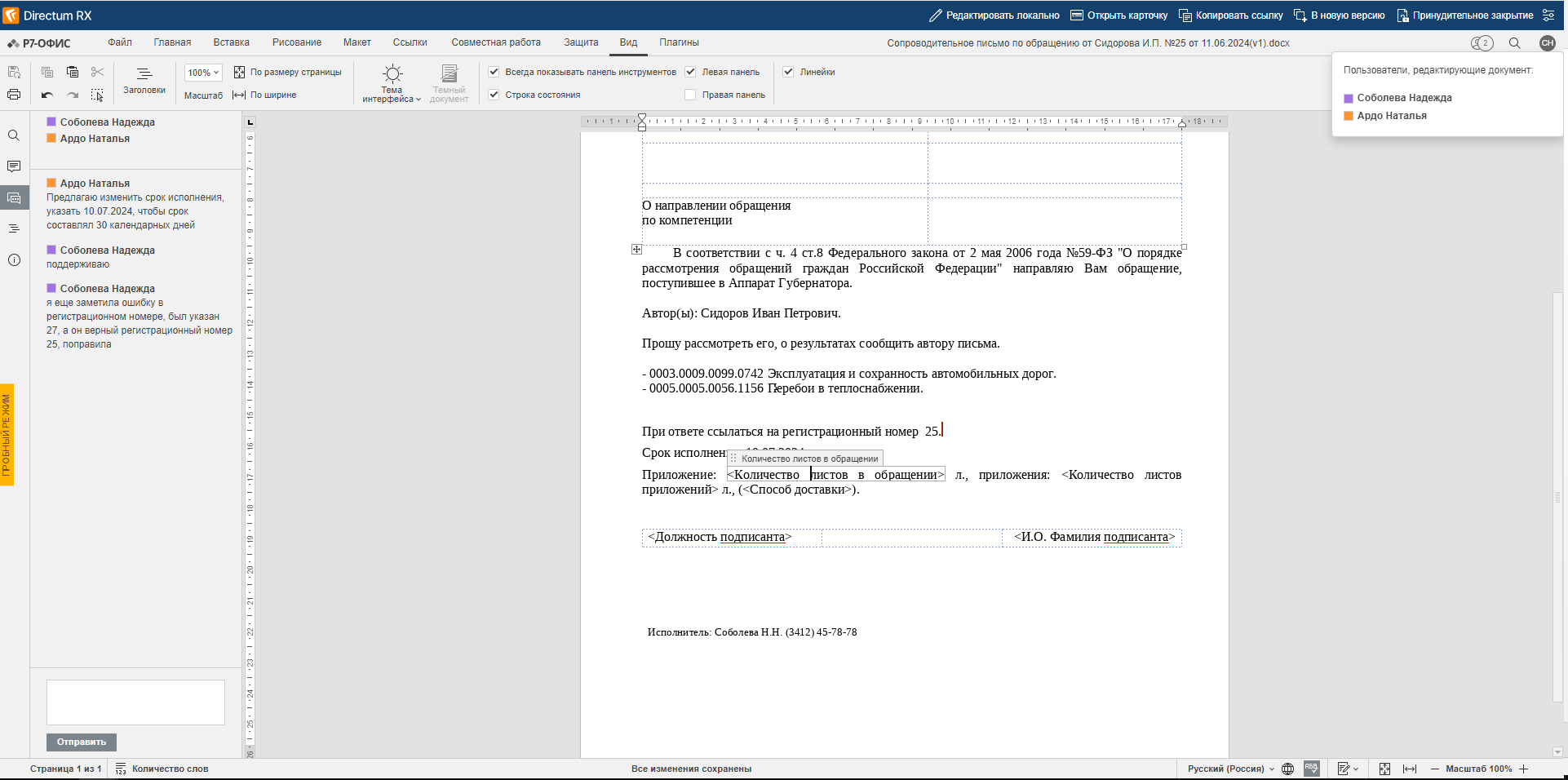Click the Отправить chat button
This screenshot has width=1568, height=780.
[x=82, y=742]
